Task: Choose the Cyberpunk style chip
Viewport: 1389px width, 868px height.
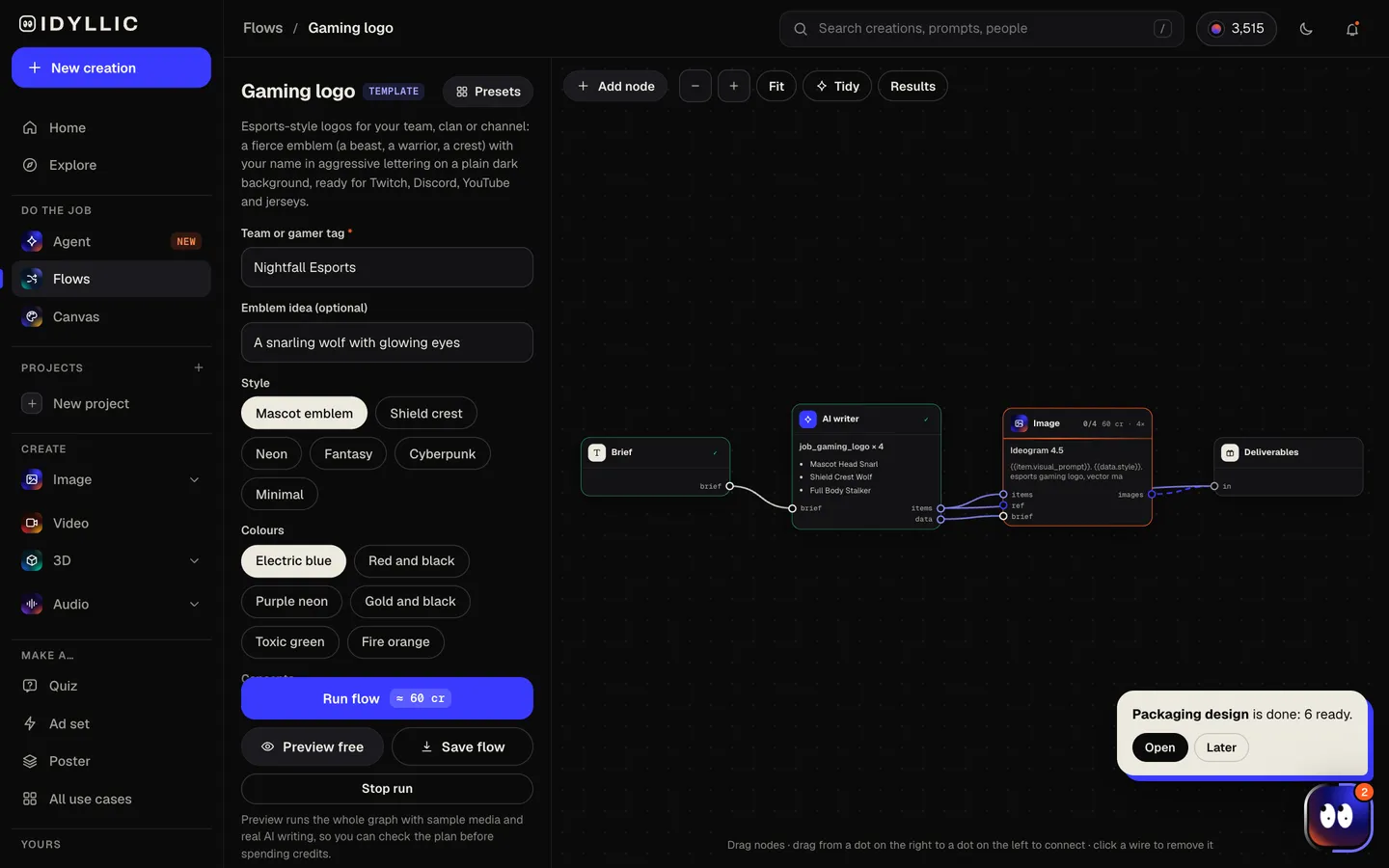Action: tap(443, 454)
